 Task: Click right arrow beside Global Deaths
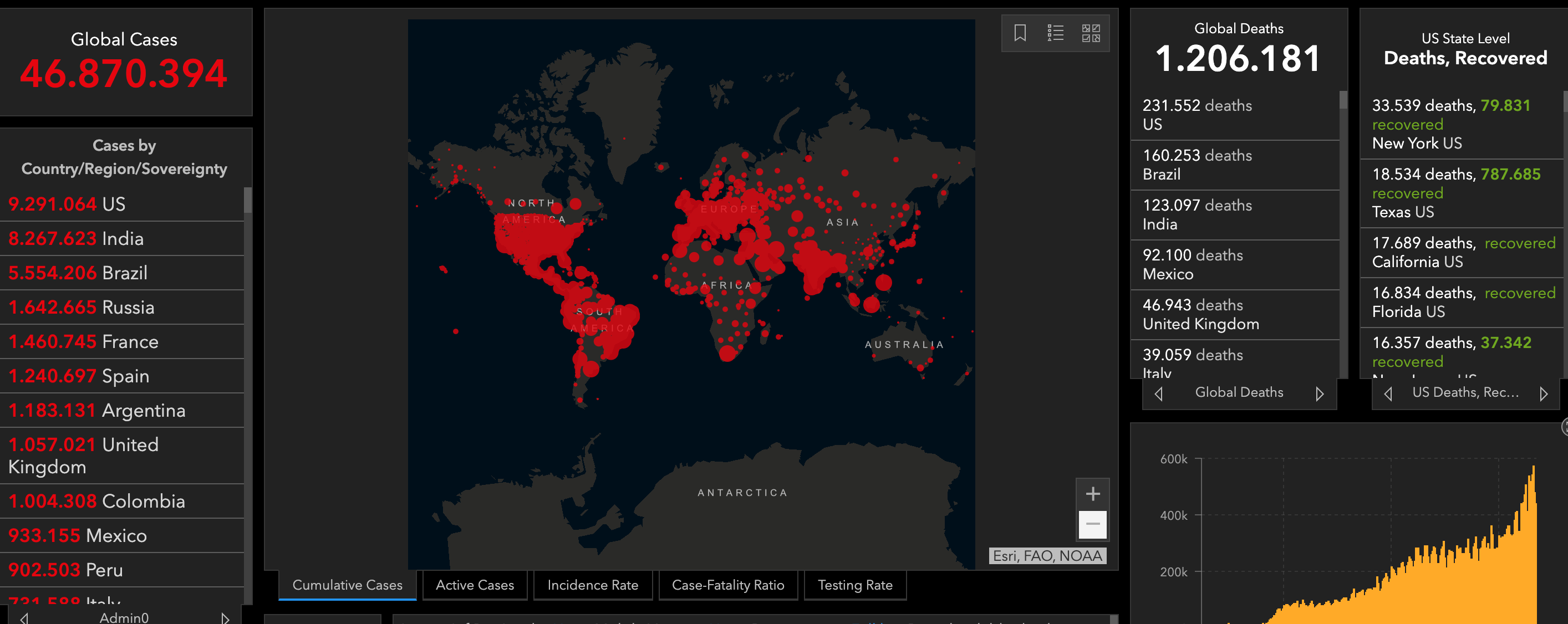coord(1319,393)
